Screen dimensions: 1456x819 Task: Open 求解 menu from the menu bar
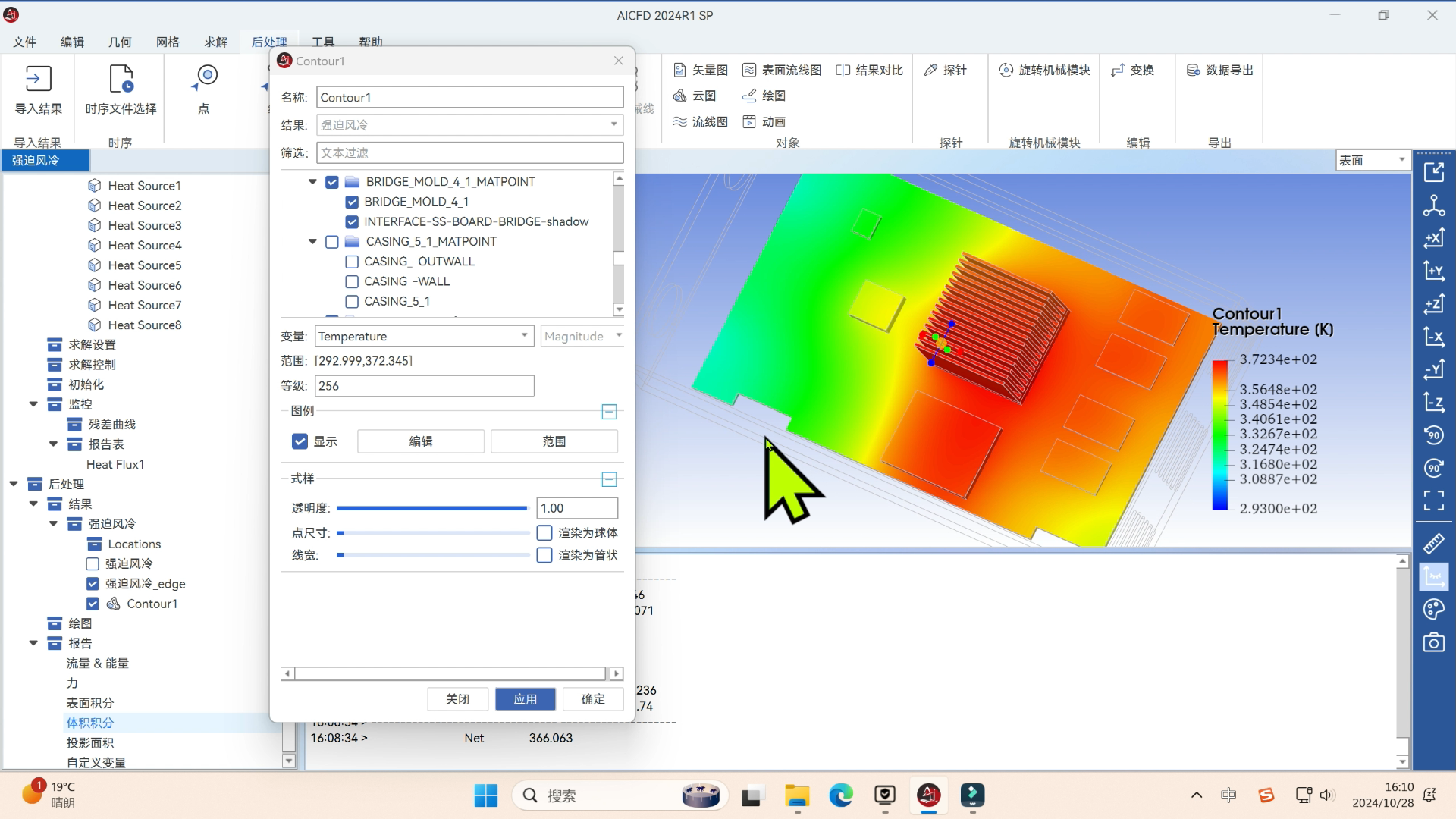tap(217, 42)
